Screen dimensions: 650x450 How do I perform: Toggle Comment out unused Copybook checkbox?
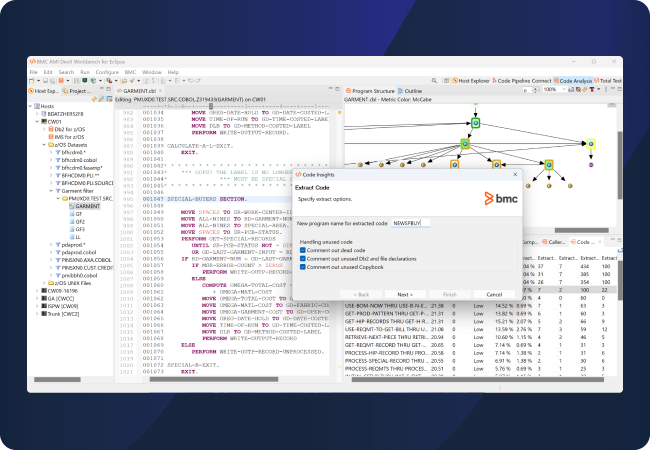303,266
